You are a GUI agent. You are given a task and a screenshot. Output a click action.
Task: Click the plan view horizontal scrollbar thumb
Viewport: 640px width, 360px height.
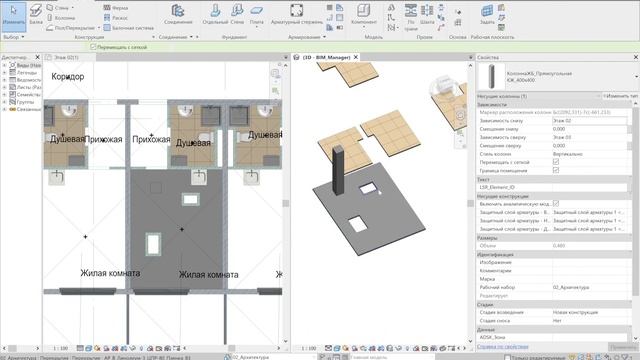[231, 348]
